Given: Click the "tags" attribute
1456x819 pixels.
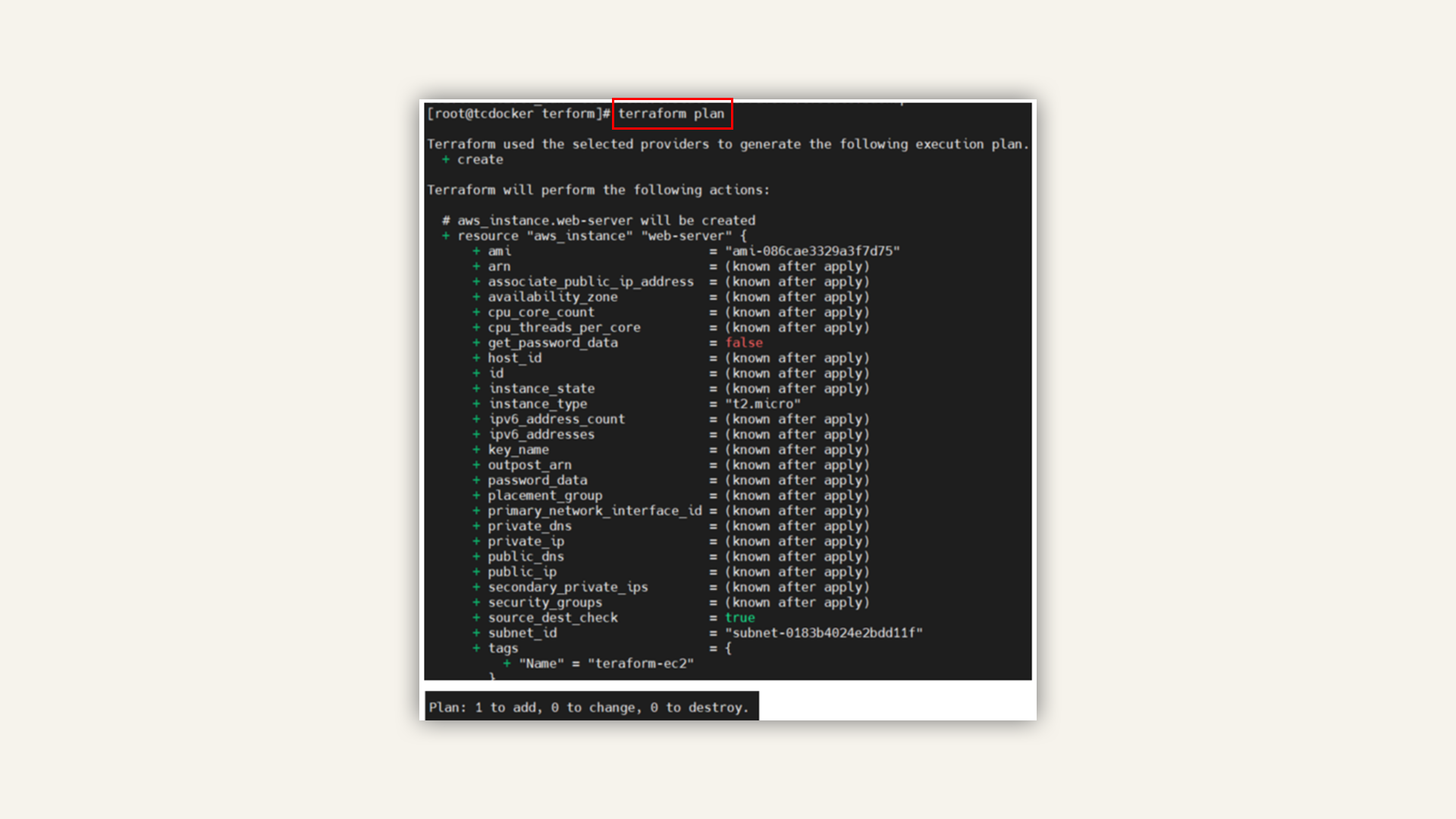Looking at the screenshot, I should click(x=503, y=648).
